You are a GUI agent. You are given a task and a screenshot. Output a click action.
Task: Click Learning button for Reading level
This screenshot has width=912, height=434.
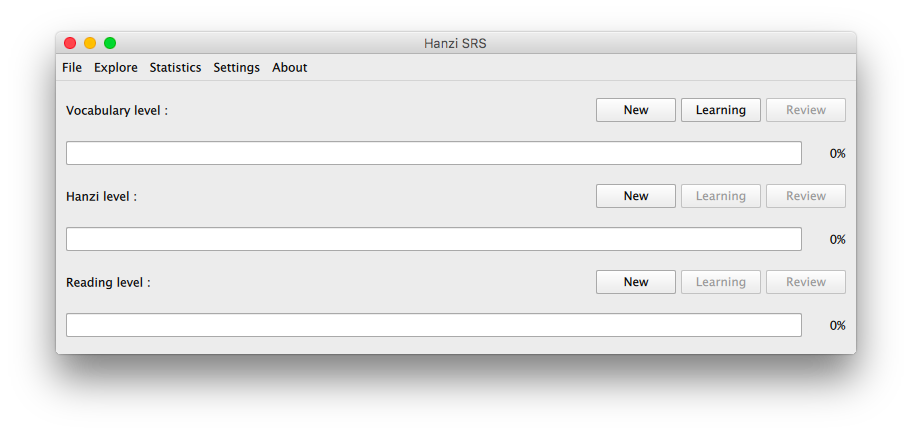coord(721,282)
